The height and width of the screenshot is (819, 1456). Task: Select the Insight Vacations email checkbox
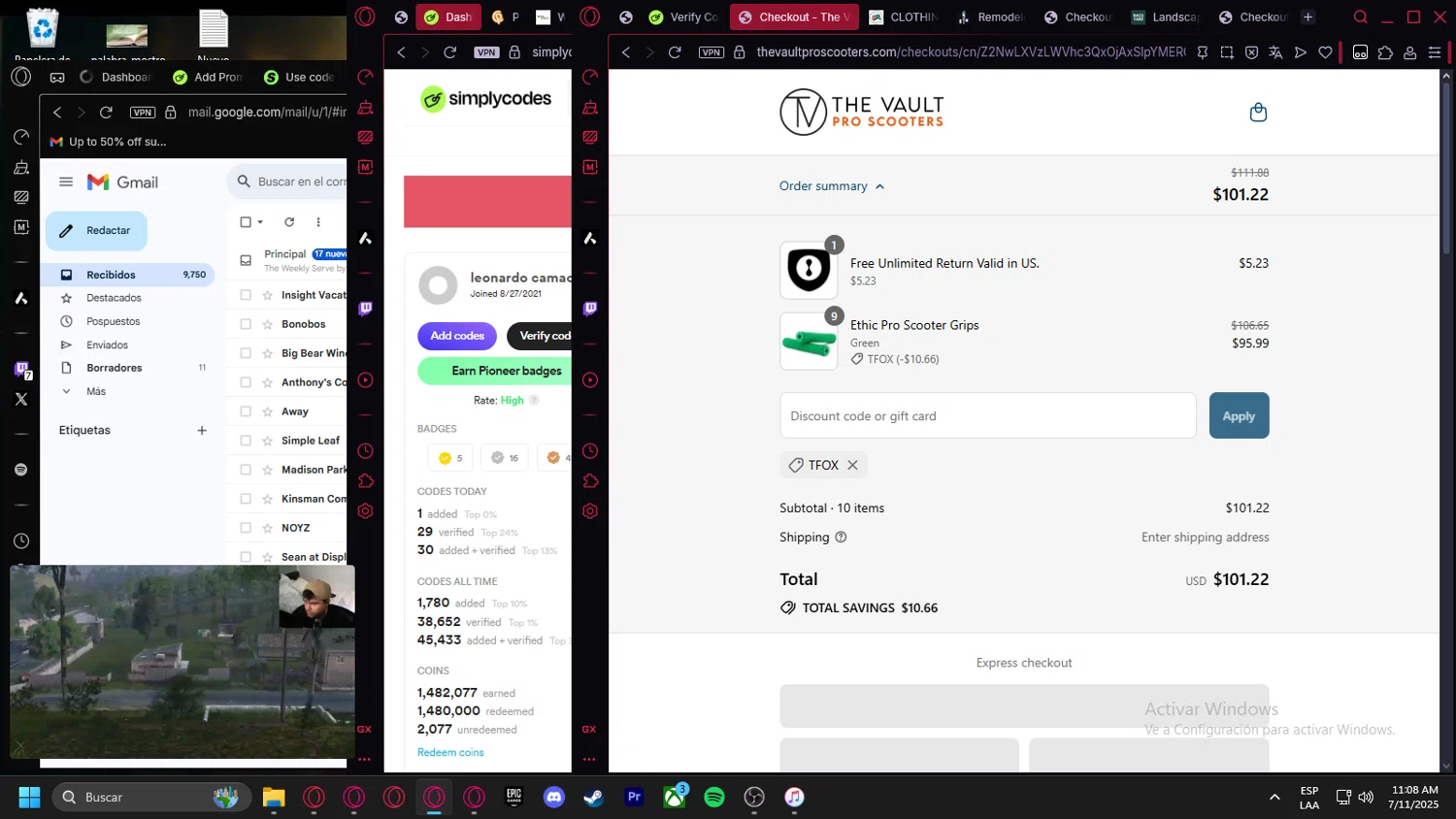point(246,295)
